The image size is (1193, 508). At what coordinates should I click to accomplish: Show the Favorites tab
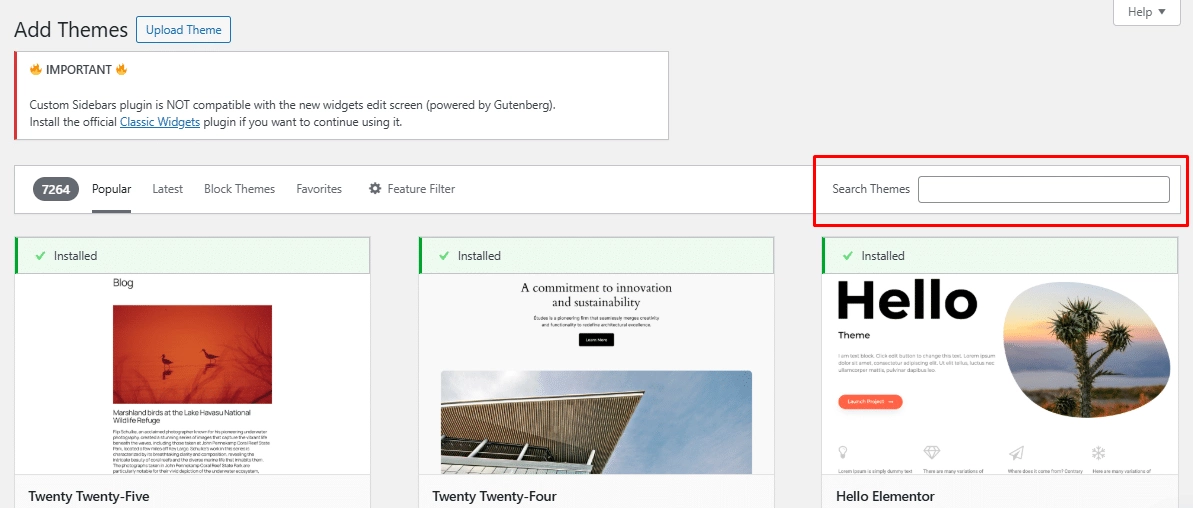coord(319,189)
